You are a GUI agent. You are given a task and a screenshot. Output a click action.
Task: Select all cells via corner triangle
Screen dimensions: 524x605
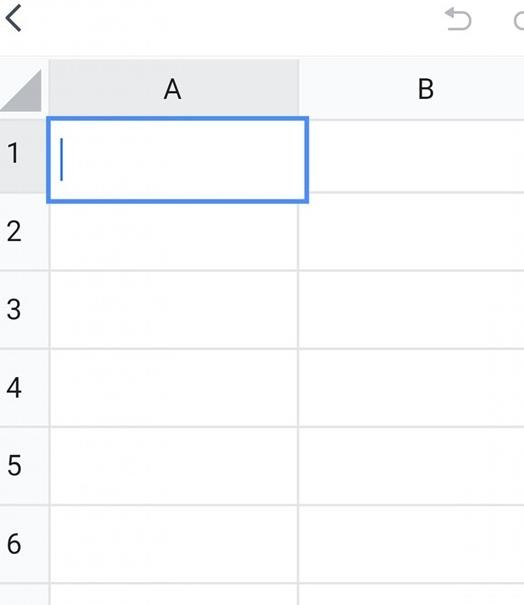click(x=22, y=90)
